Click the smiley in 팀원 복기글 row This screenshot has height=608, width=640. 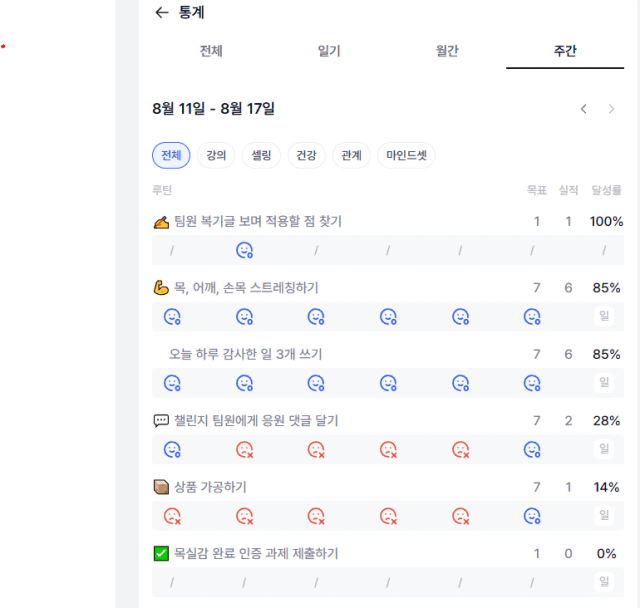[244, 250]
